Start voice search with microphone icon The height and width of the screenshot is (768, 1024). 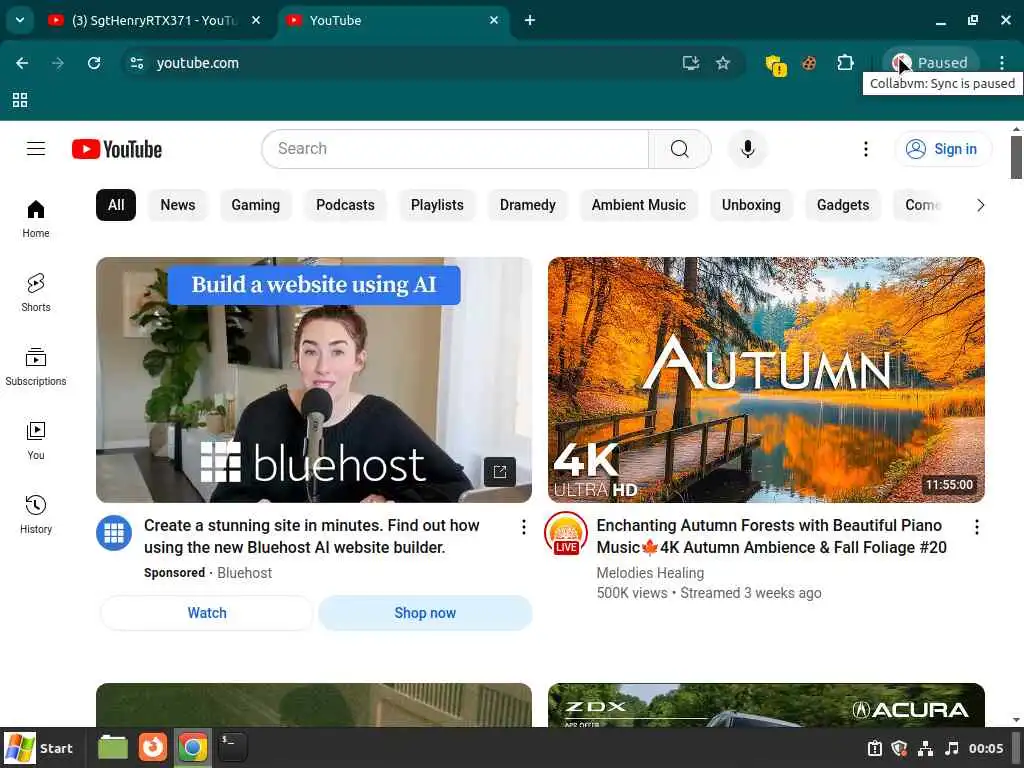[x=748, y=149]
